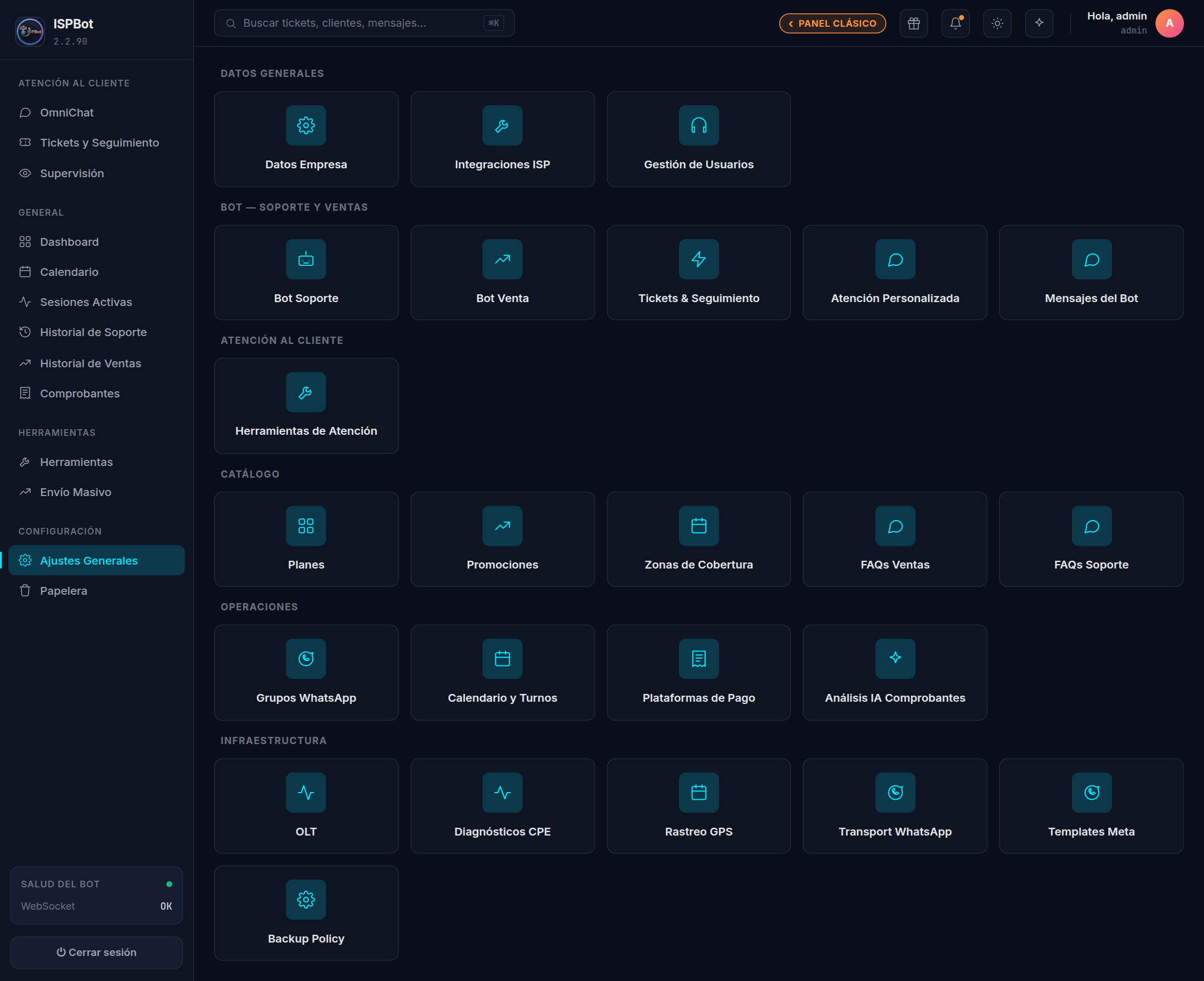Open Envío Masivo sidebar item

[96, 492]
